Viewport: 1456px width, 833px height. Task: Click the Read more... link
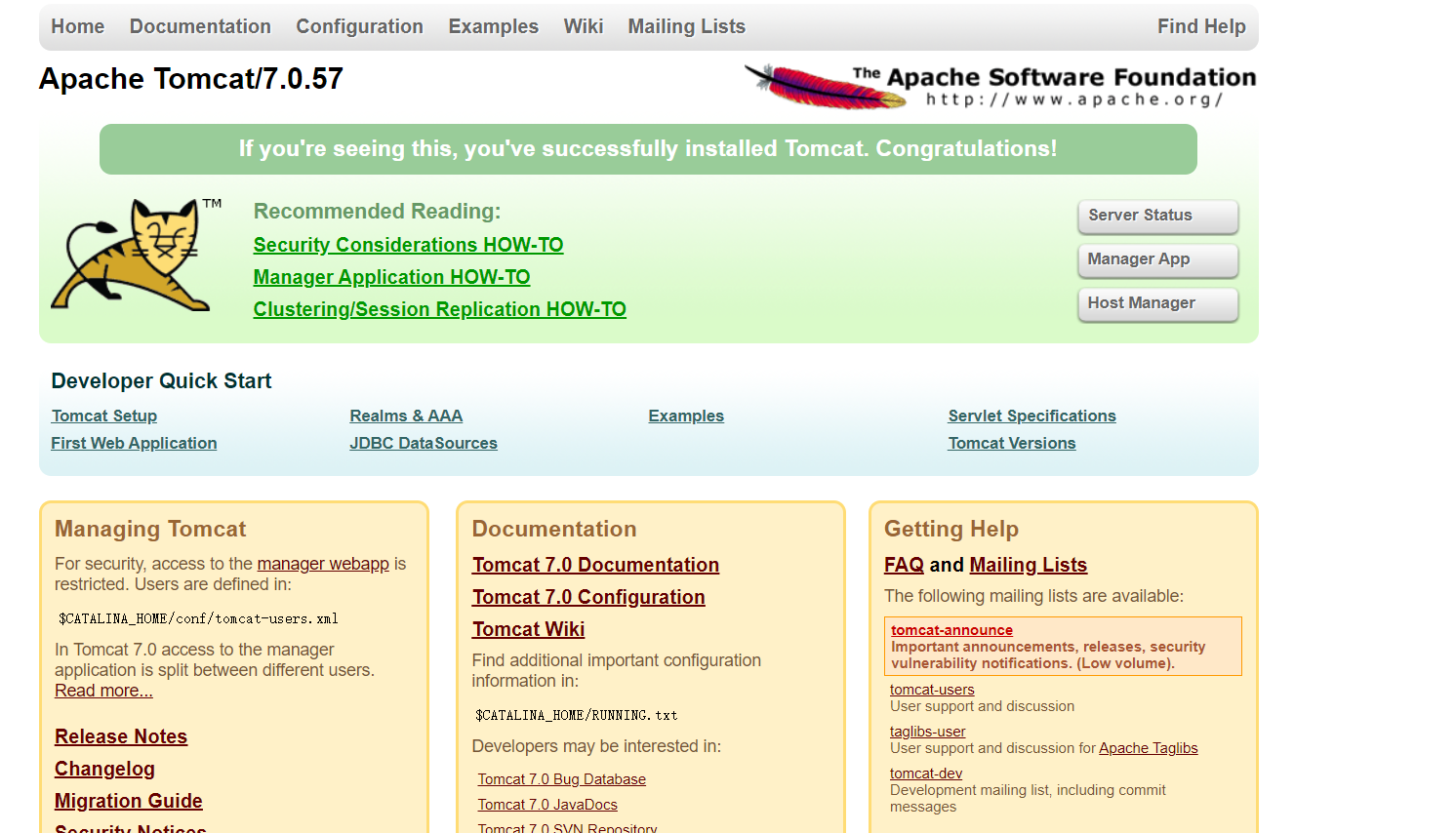pos(103,691)
